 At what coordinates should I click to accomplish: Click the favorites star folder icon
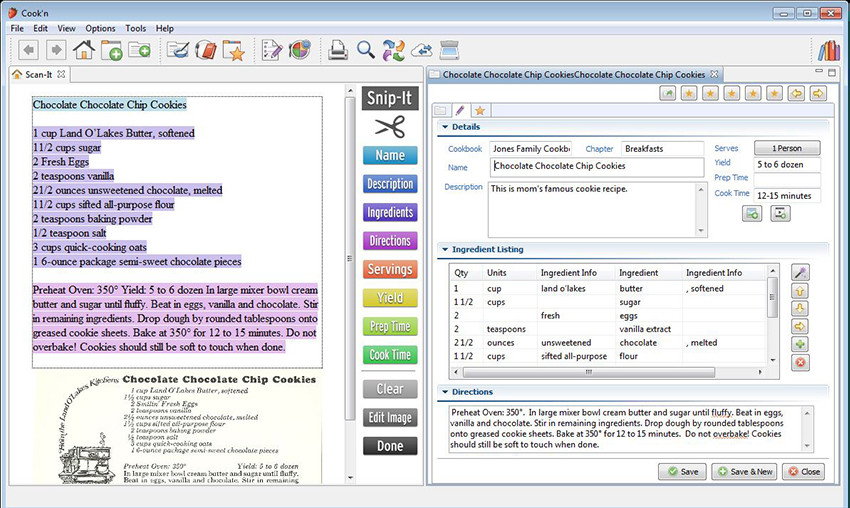pyautogui.click(x=234, y=50)
